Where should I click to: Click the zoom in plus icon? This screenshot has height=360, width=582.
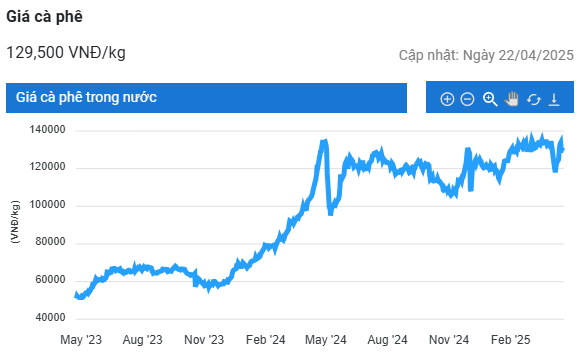click(x=447, y=99)
